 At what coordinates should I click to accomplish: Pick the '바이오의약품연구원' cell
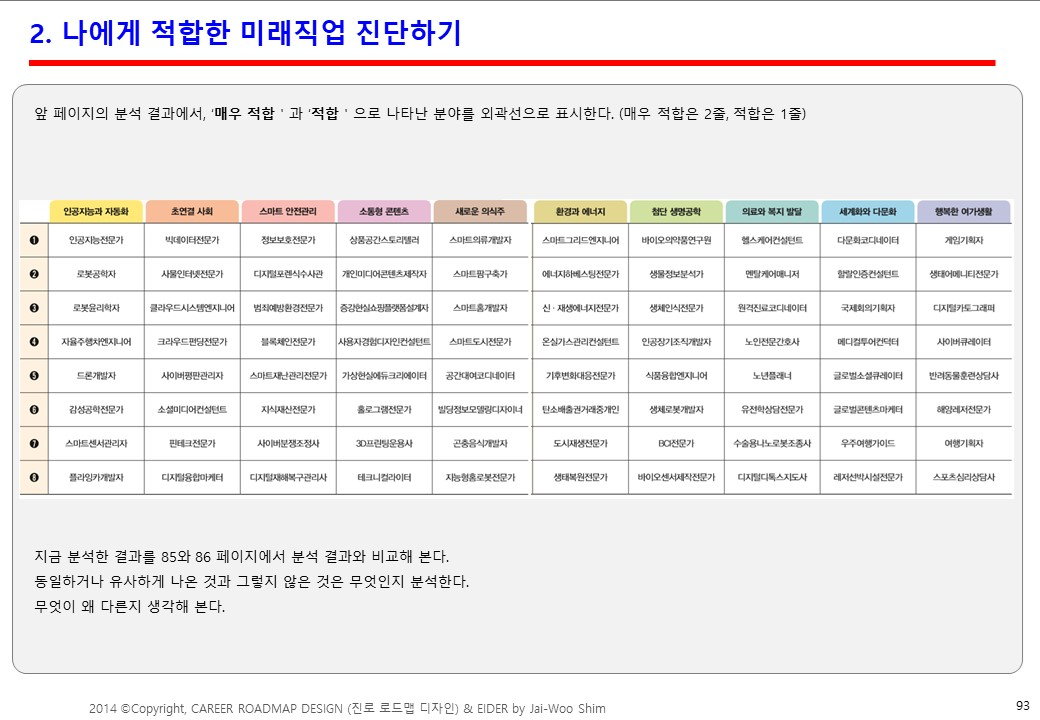(676, 240)
